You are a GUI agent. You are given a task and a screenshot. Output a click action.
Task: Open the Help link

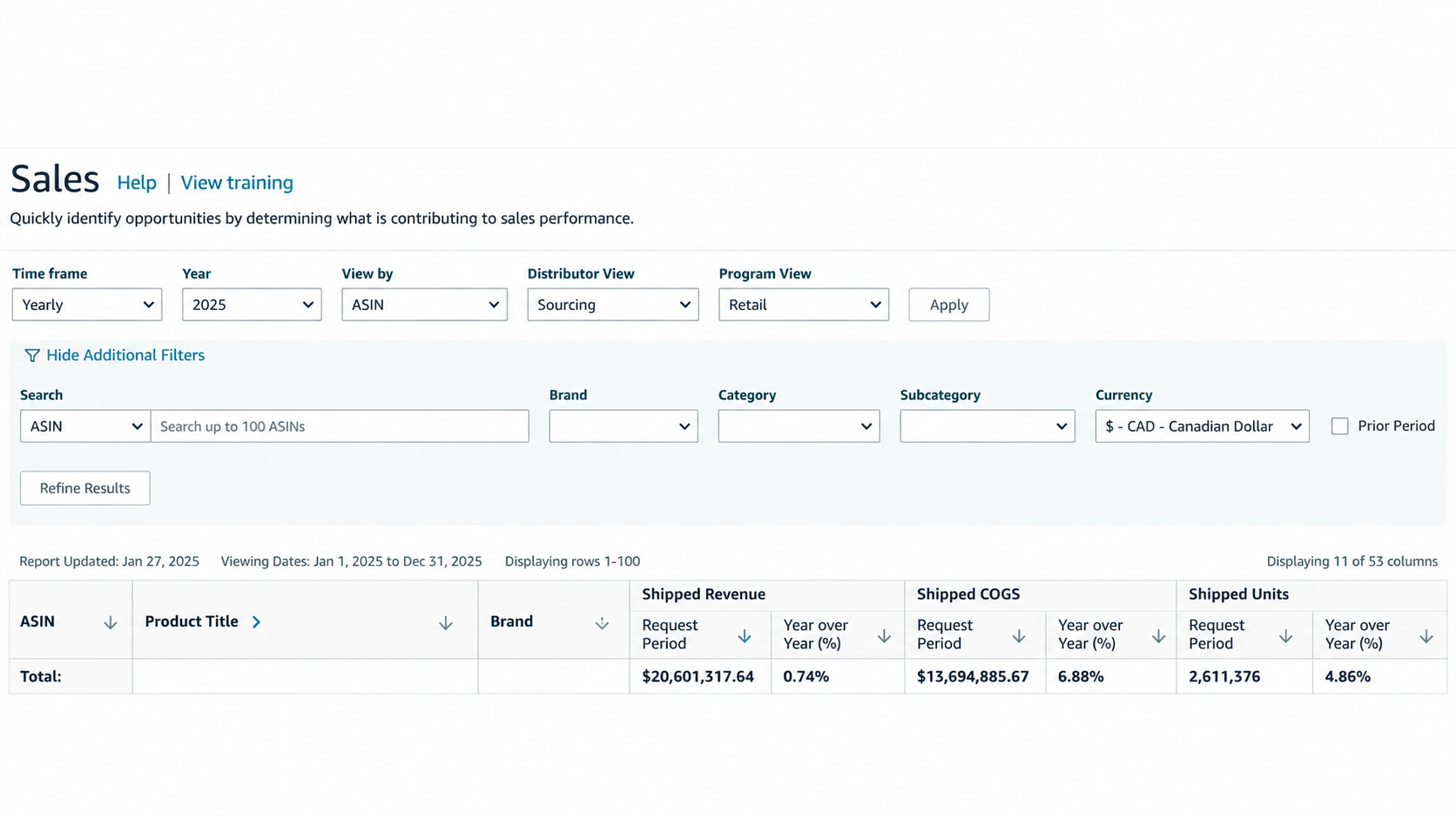click(137, 183)
